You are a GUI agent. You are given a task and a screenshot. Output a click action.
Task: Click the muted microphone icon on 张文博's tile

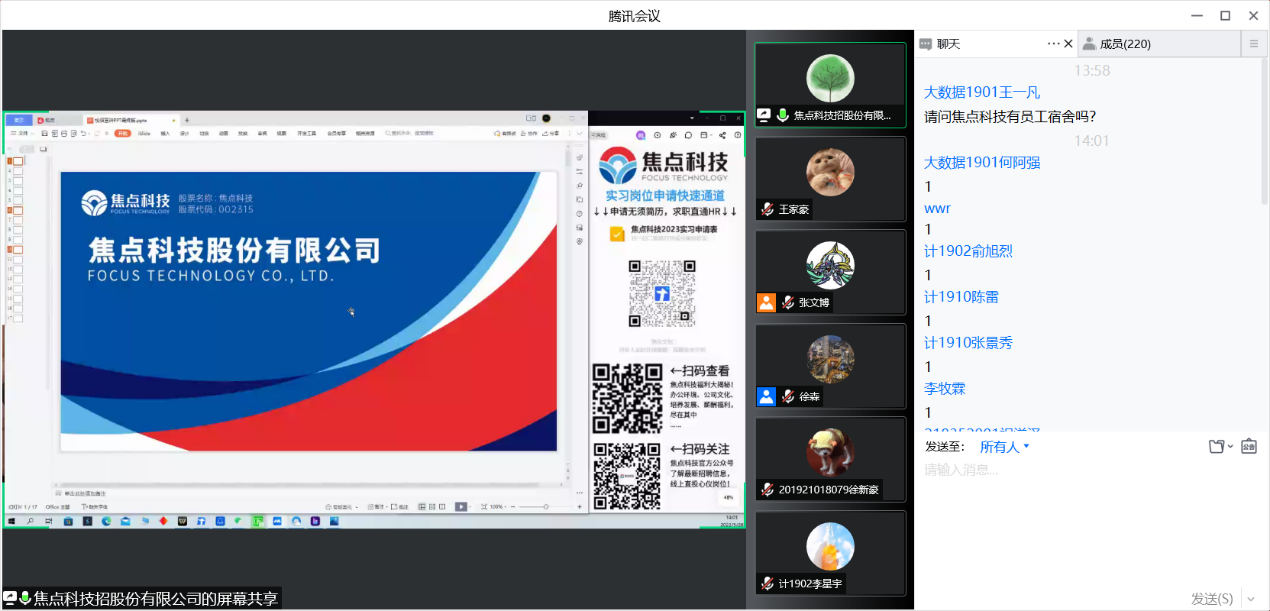click(788, 303)
